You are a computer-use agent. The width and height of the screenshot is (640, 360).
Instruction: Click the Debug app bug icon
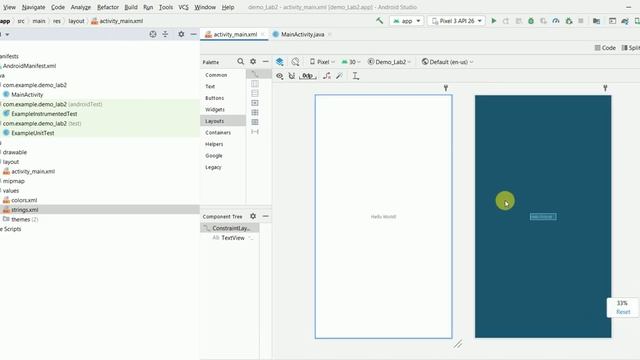531,21
